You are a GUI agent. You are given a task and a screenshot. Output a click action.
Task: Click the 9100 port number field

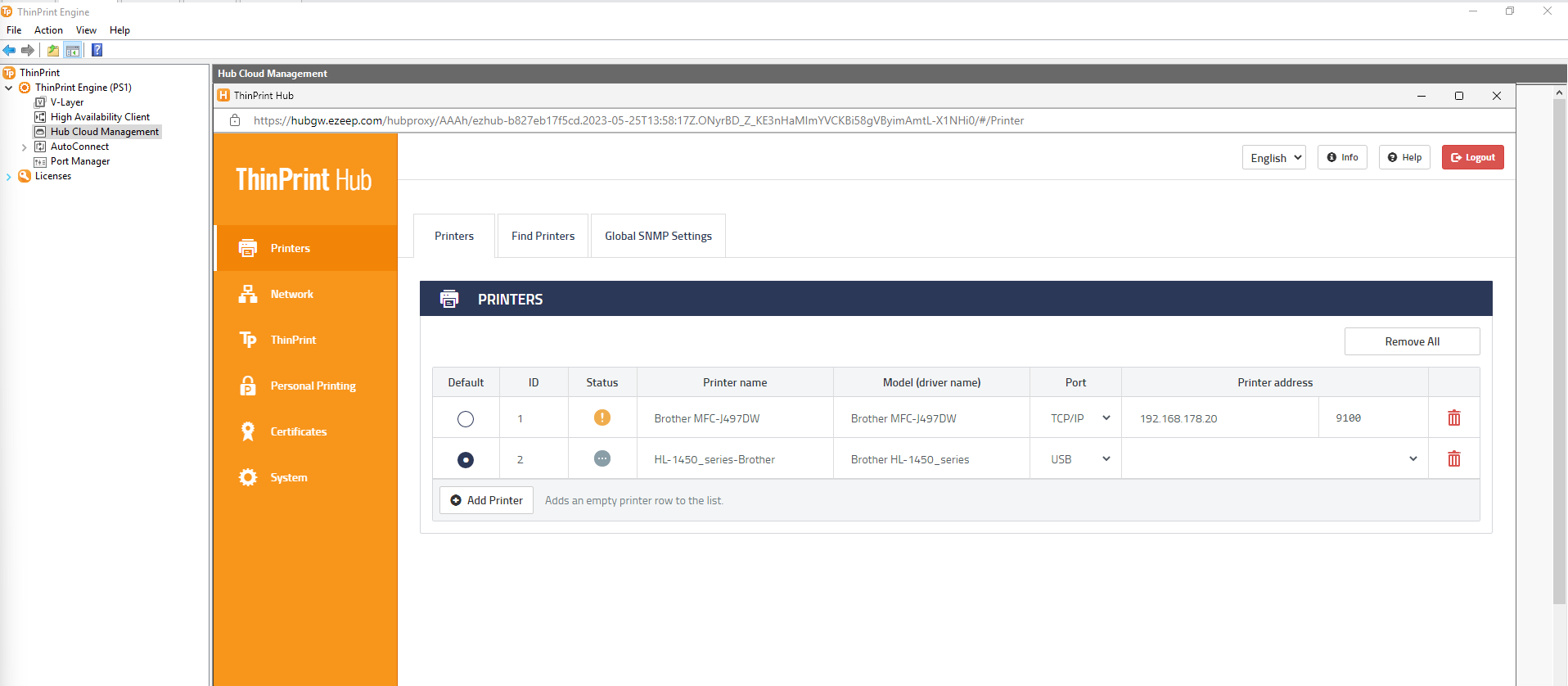1373,418
